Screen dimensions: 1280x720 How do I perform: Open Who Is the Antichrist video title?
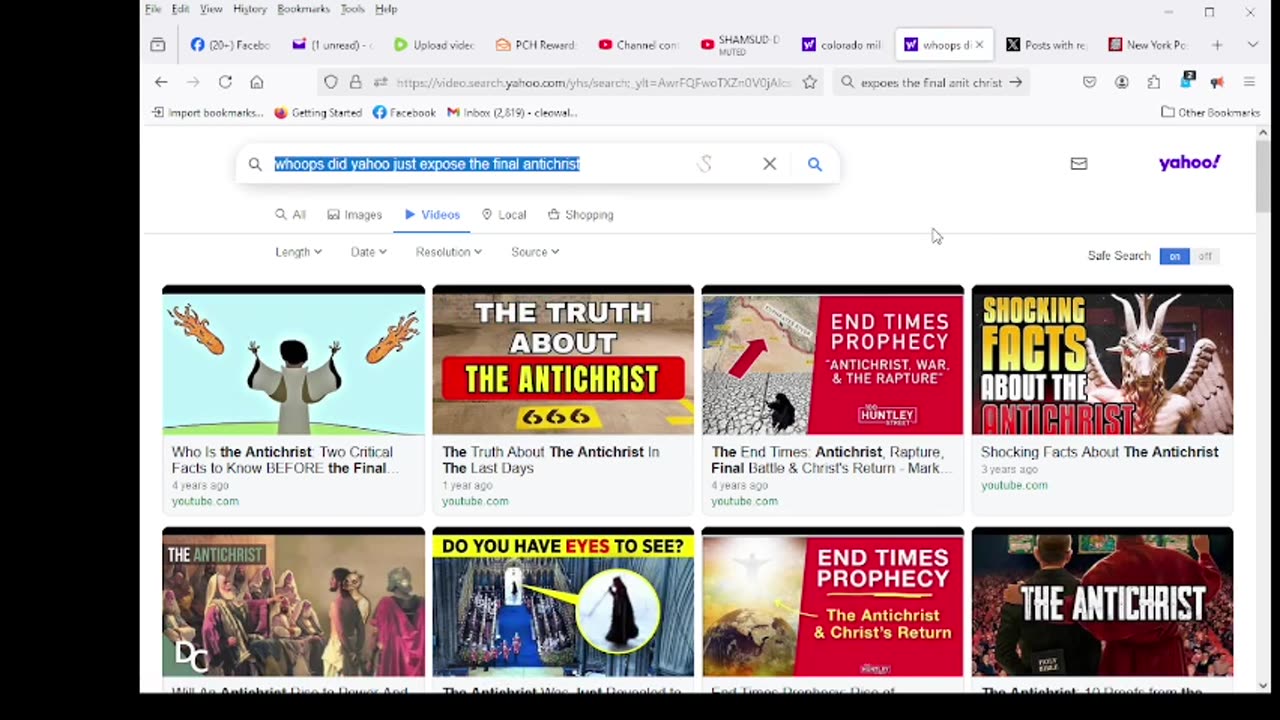coord(286,460)
